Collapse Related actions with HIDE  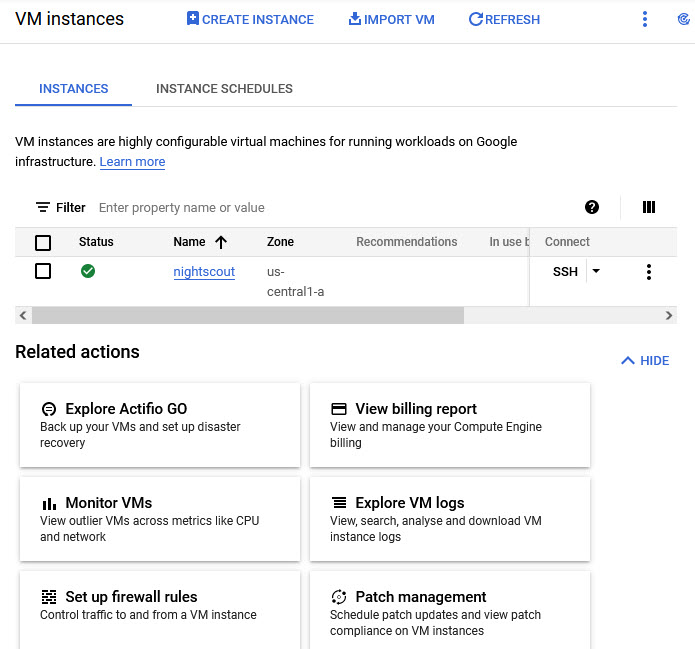click(x=645, y=361)
